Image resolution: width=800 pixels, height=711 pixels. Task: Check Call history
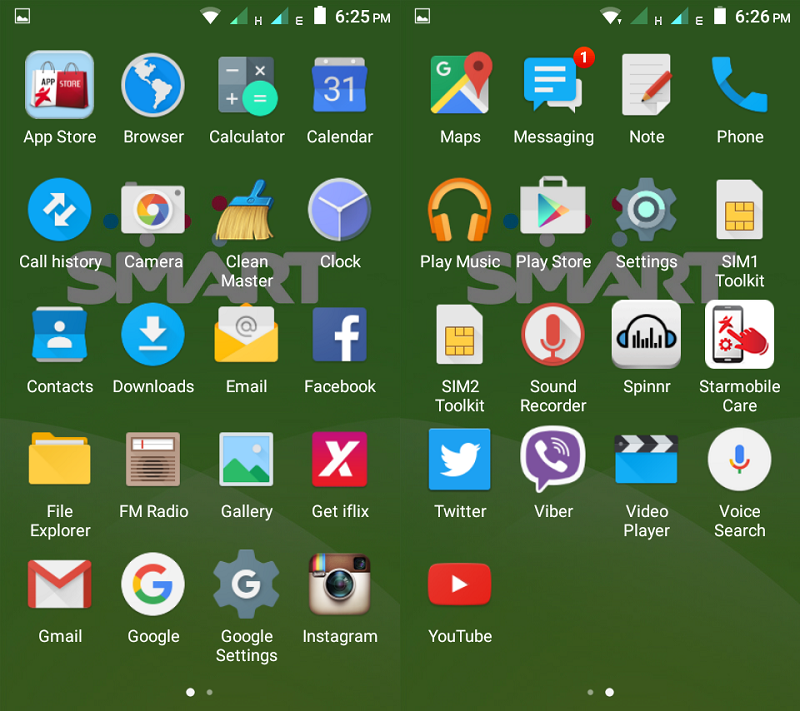(60, 210)
